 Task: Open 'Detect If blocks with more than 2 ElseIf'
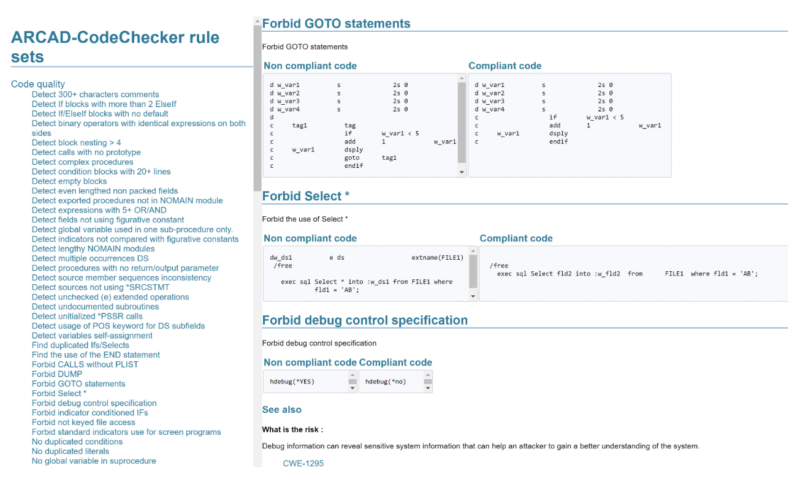pos(104,104)
